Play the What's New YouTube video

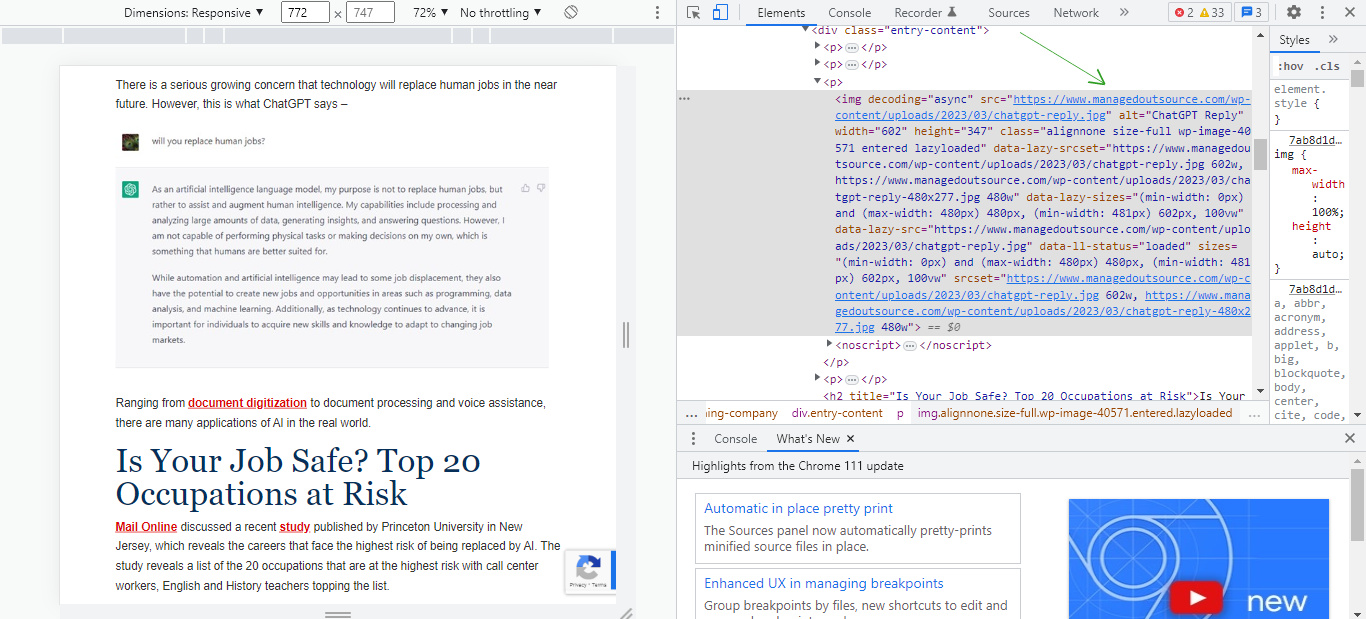coord(1198,599)
